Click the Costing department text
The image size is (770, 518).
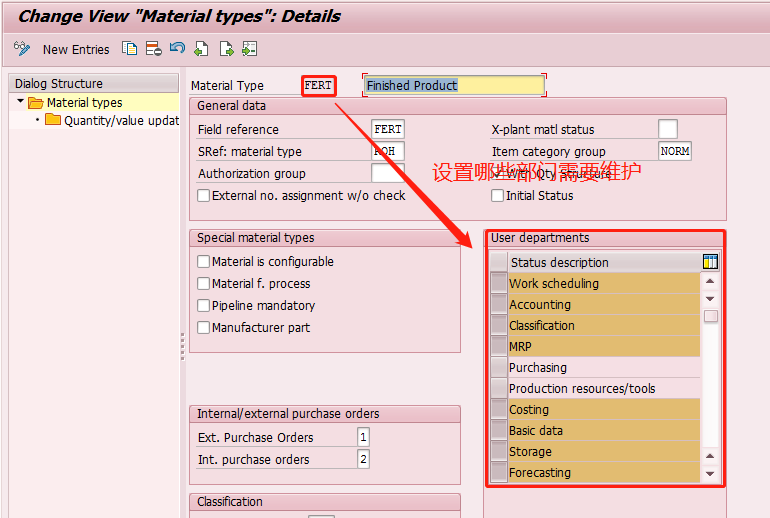pos(529,409)
